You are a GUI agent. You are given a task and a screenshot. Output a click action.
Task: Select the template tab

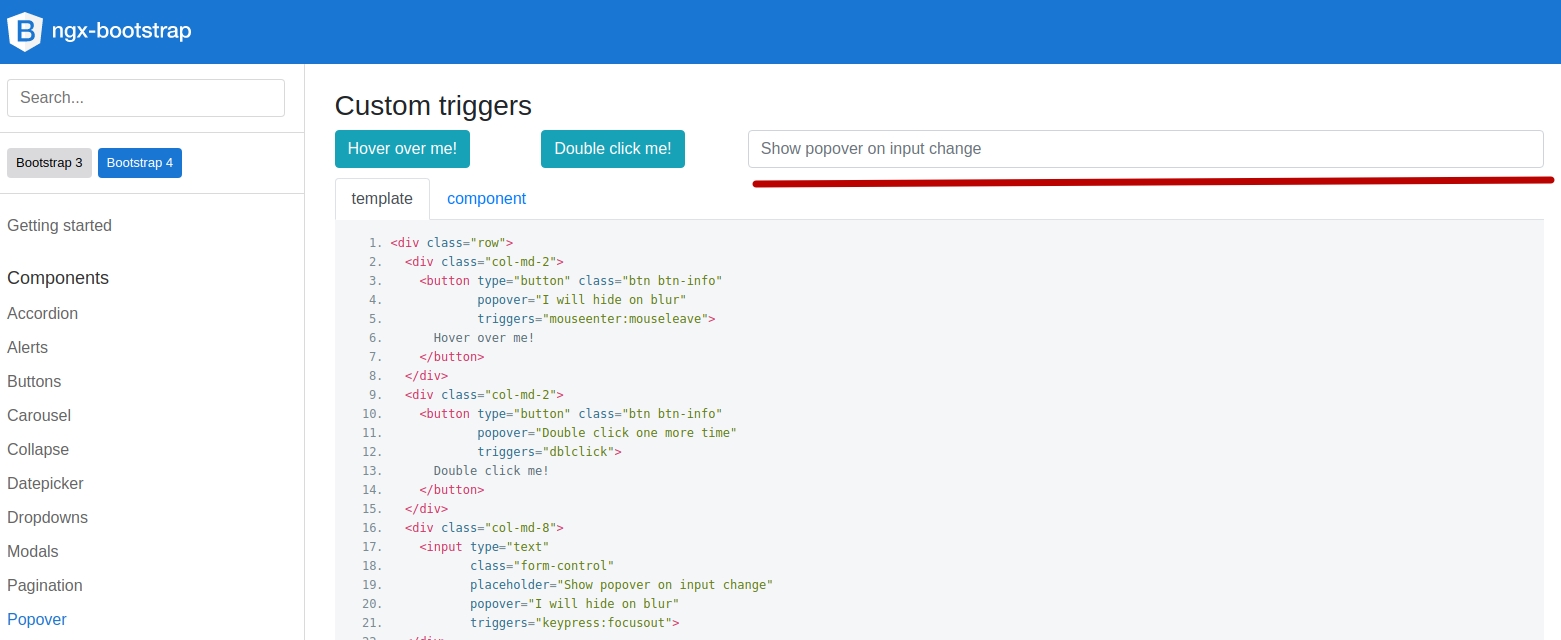[x=382, y=198]
